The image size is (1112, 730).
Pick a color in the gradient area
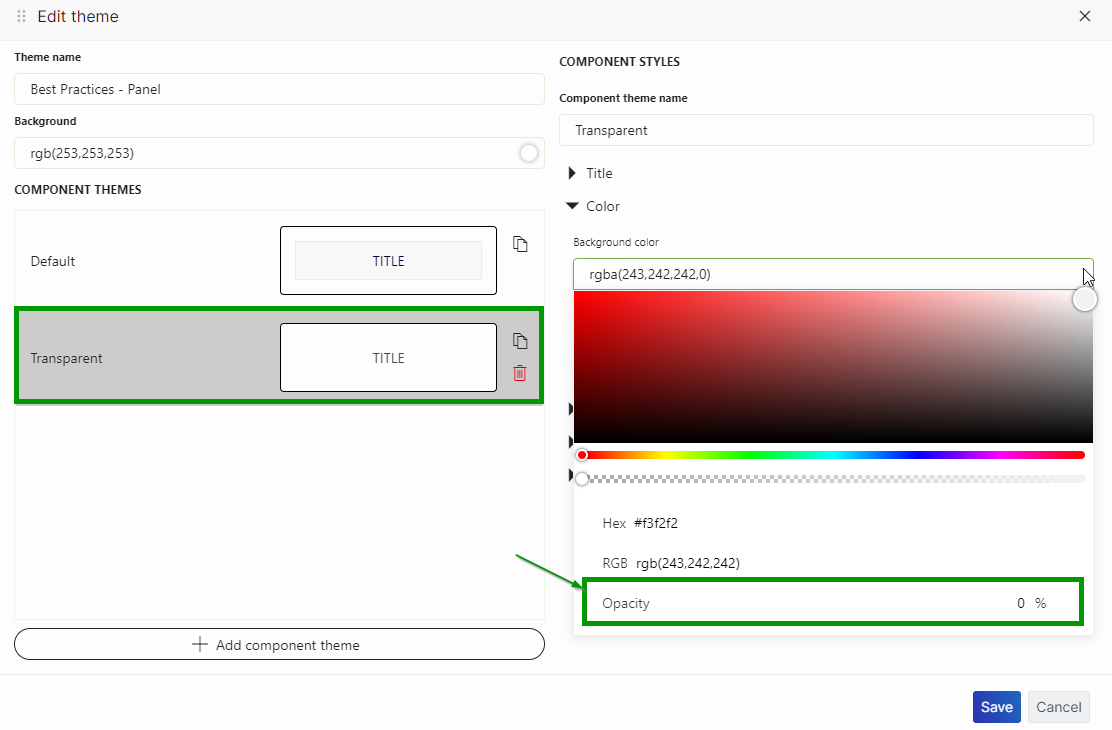(x=833, y=366)
